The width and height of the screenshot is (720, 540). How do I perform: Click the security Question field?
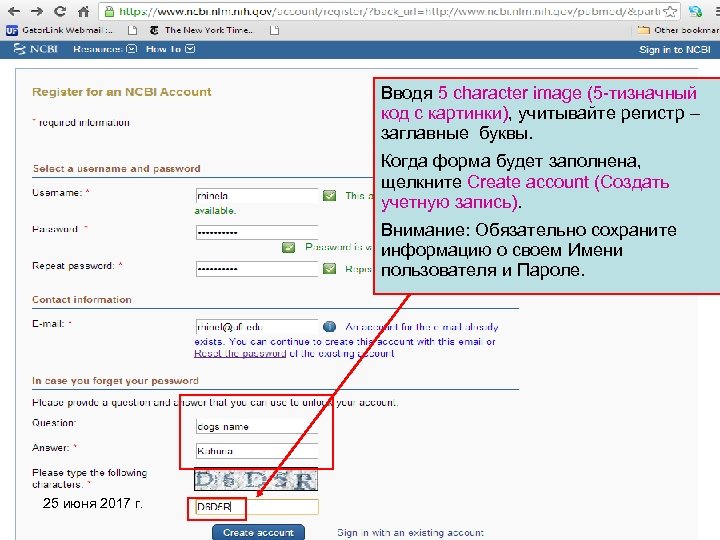257,426
